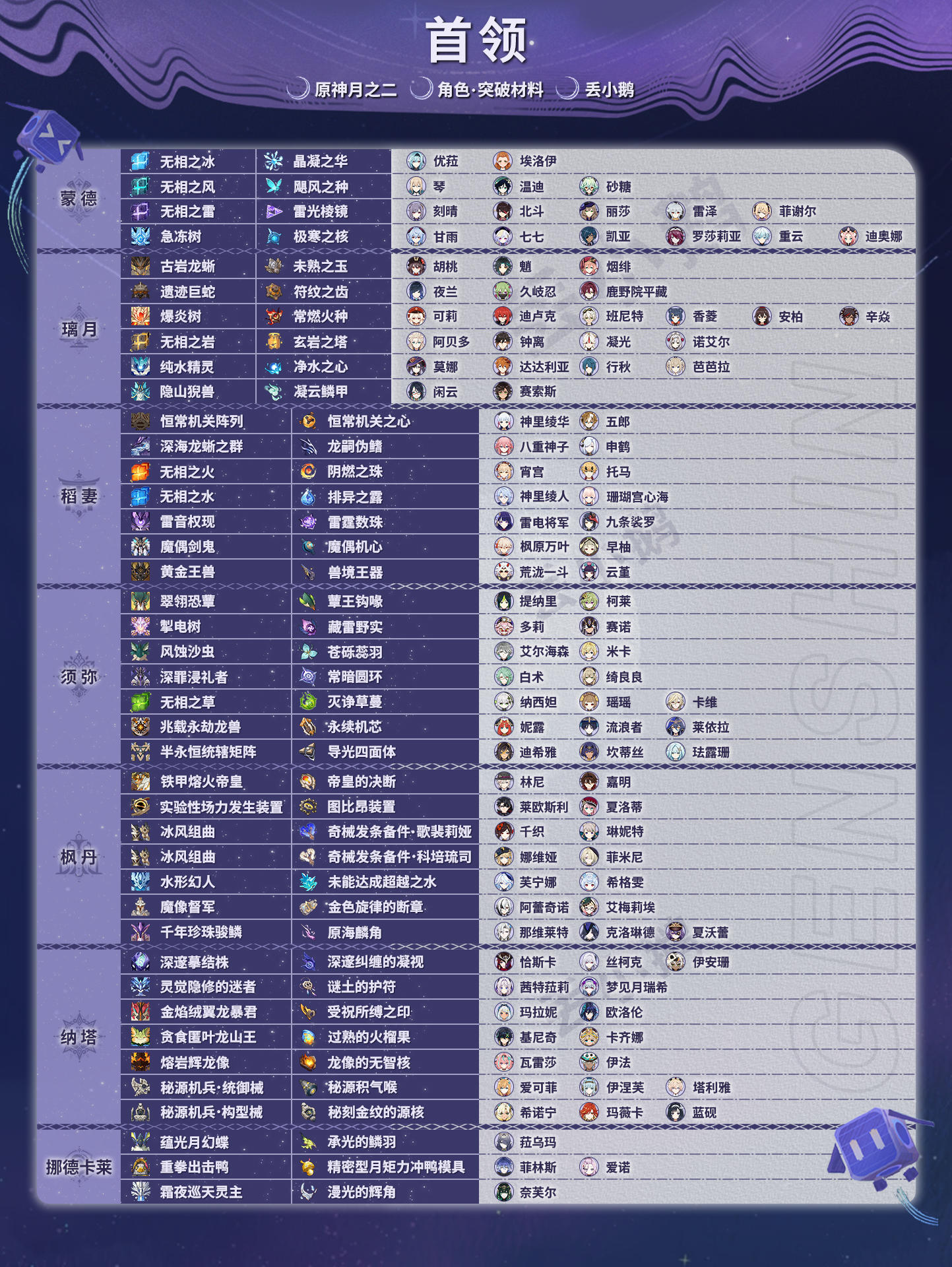Click the 水形幻人 boss icon

(140, 882)
